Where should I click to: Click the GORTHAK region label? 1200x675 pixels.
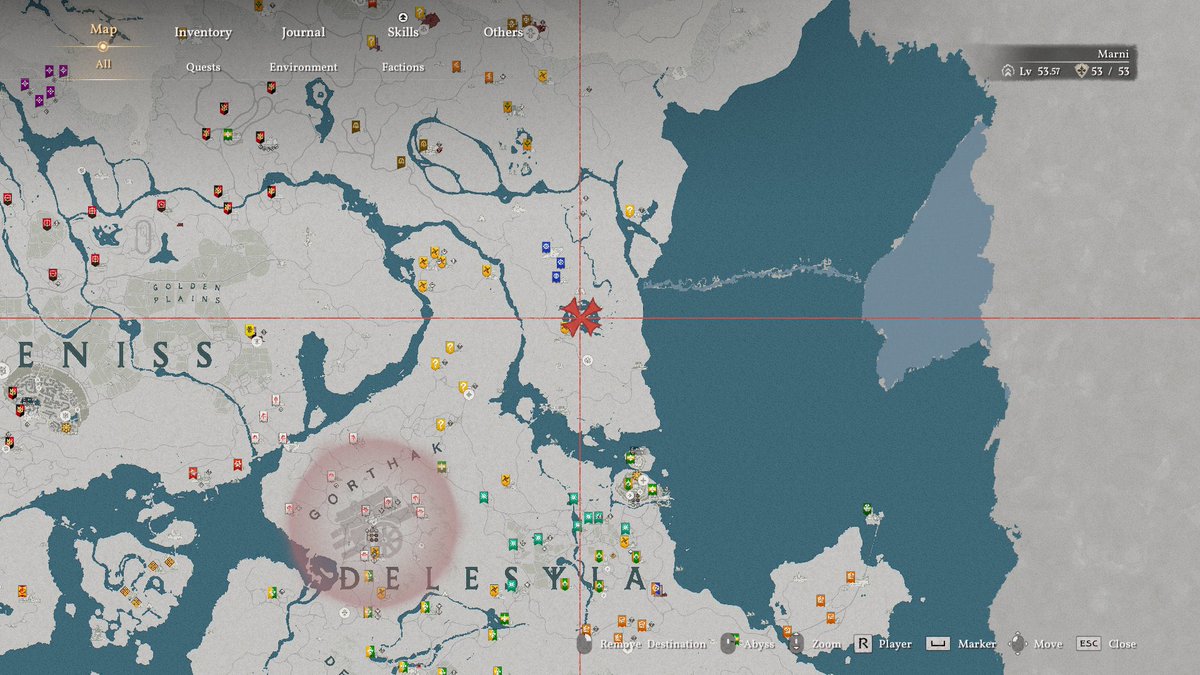[x=375, y=480]
